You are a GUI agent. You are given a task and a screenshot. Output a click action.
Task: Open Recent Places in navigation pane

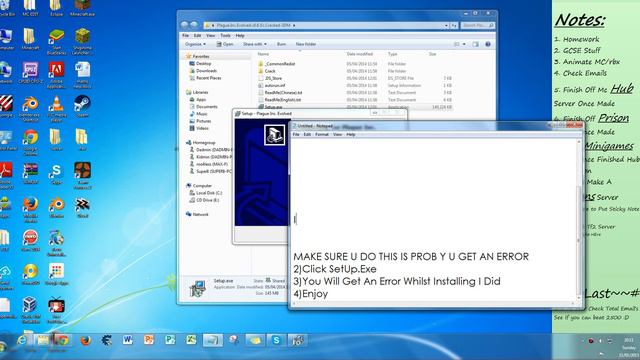(206, 78)
